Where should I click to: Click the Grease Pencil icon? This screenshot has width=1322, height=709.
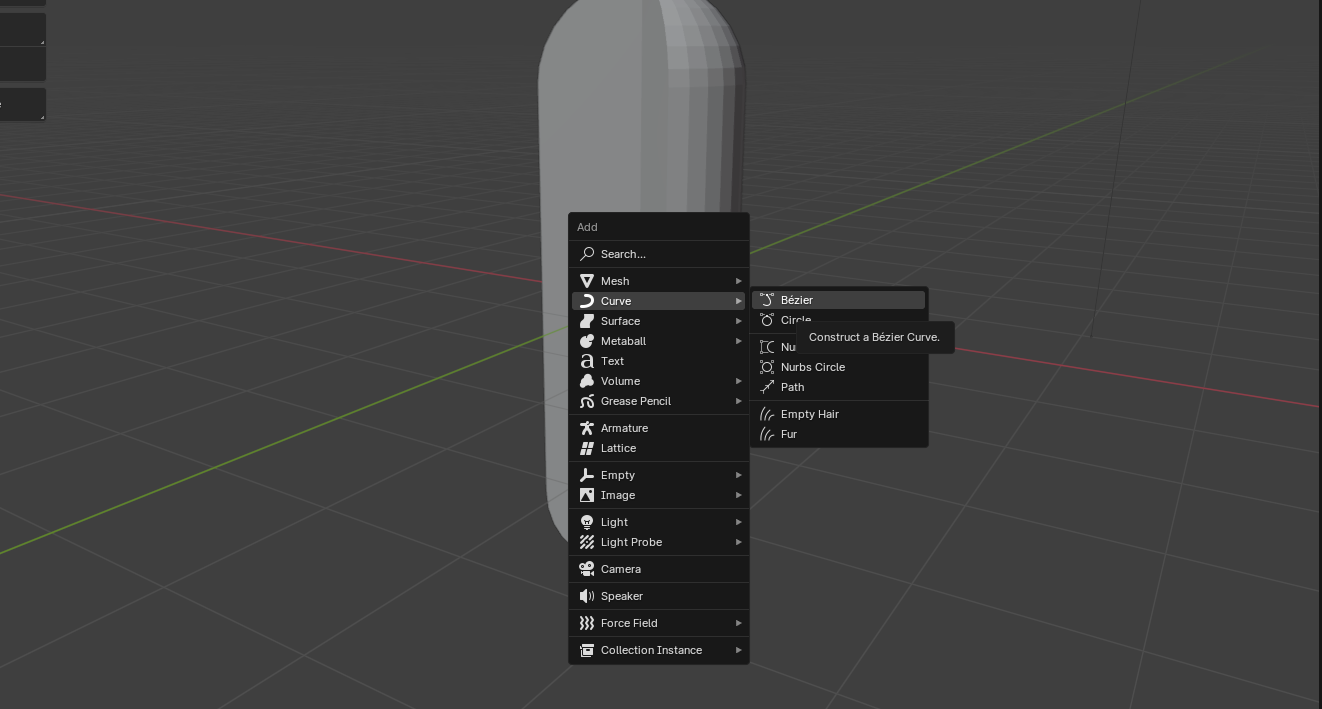(587, 401)
